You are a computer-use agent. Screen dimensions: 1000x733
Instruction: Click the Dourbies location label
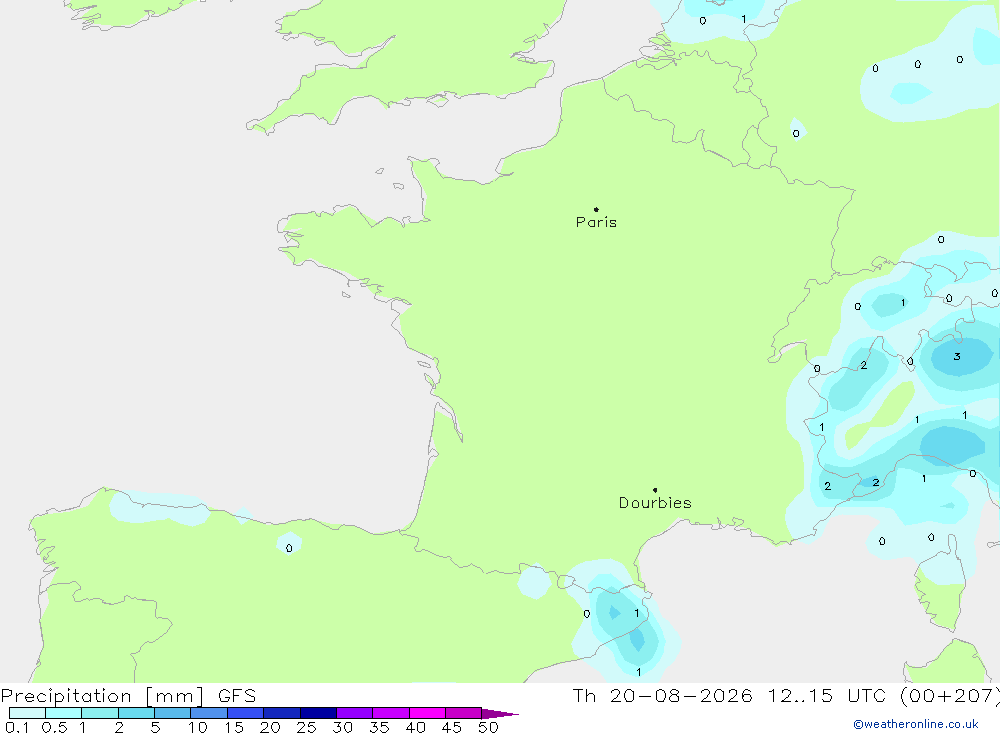(655, 503)
